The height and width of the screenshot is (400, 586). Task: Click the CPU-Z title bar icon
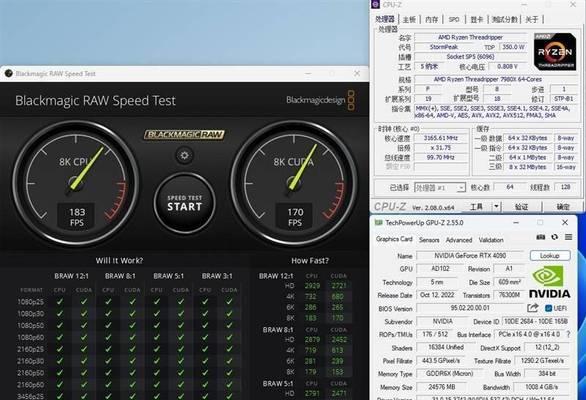pos(376,4)
